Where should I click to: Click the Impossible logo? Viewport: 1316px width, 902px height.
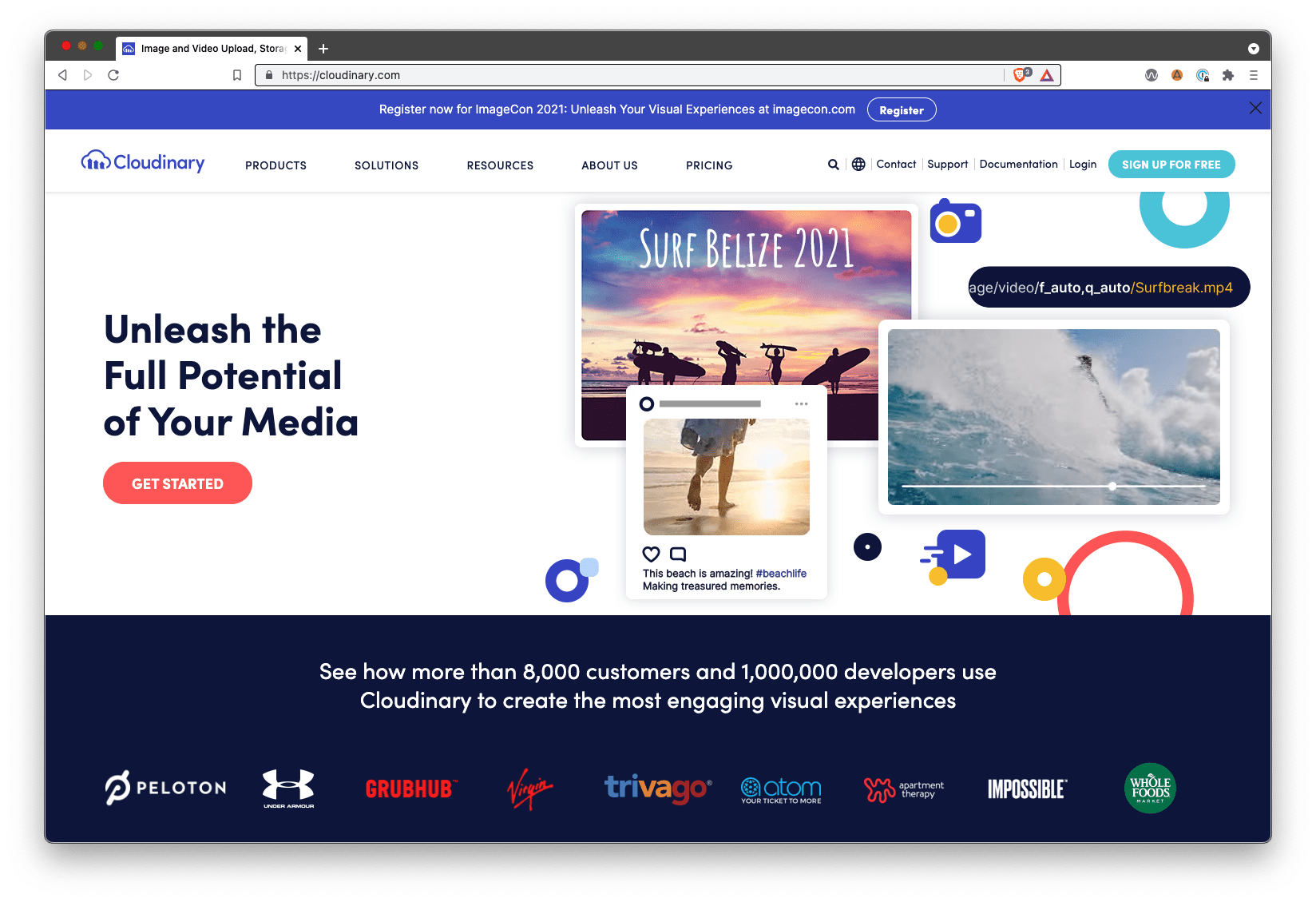(x=1027, y=789)
